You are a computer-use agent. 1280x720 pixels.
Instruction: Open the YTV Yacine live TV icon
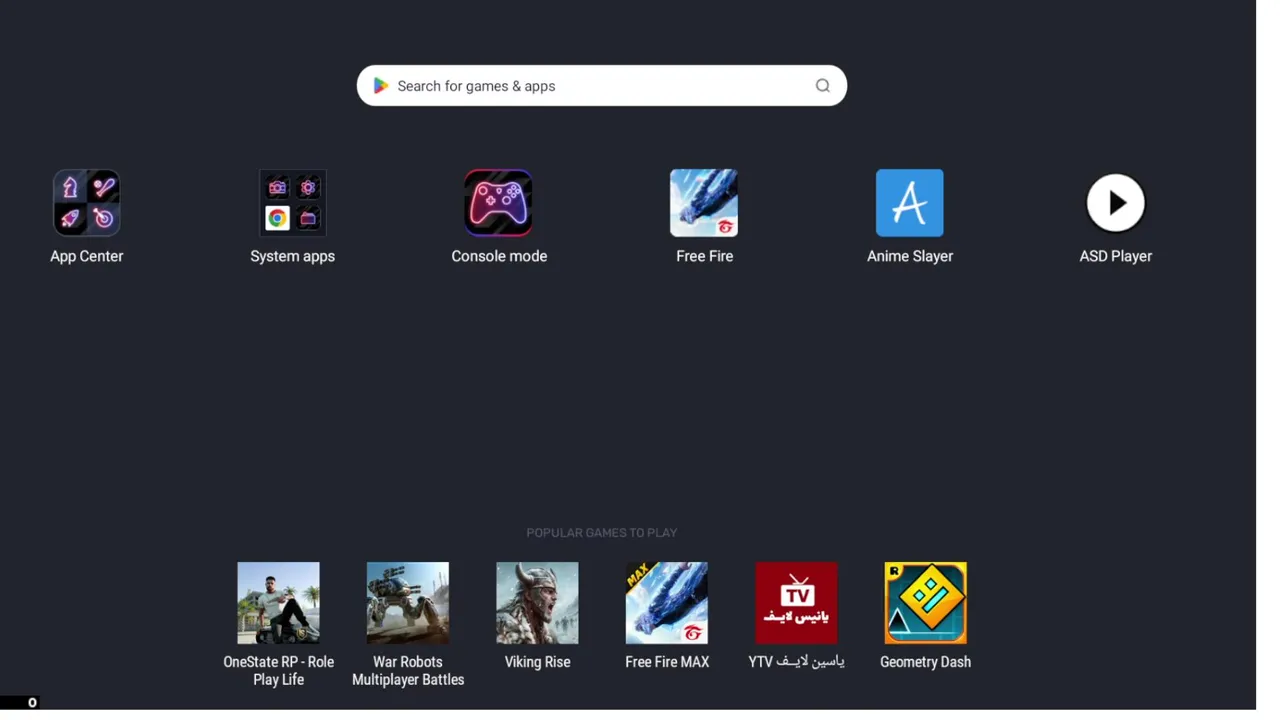pos(796,603)
